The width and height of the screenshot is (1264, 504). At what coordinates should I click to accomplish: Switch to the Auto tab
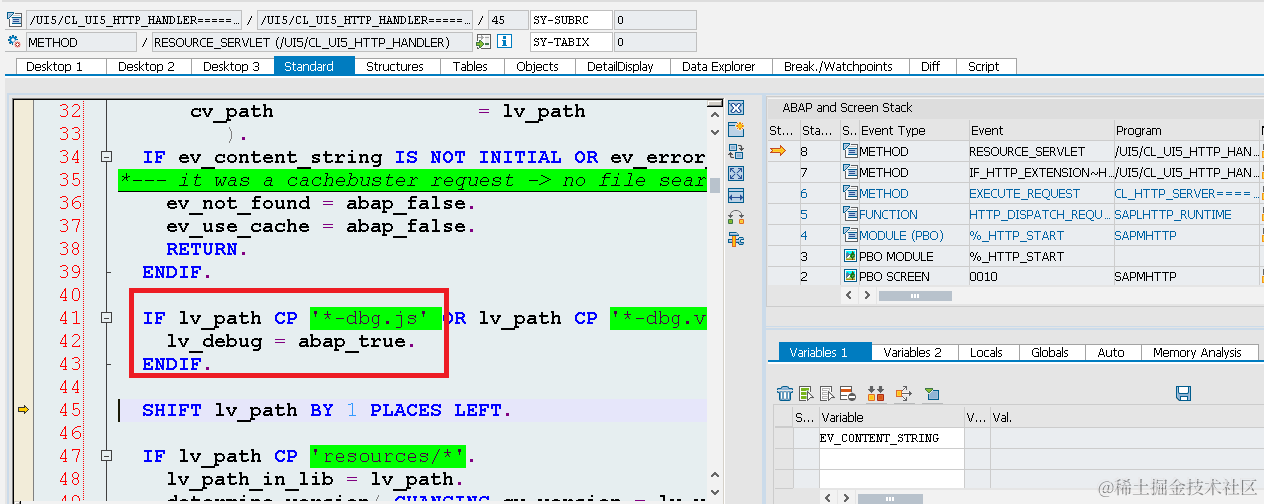pyautogui.click(x=1111, y=352)
